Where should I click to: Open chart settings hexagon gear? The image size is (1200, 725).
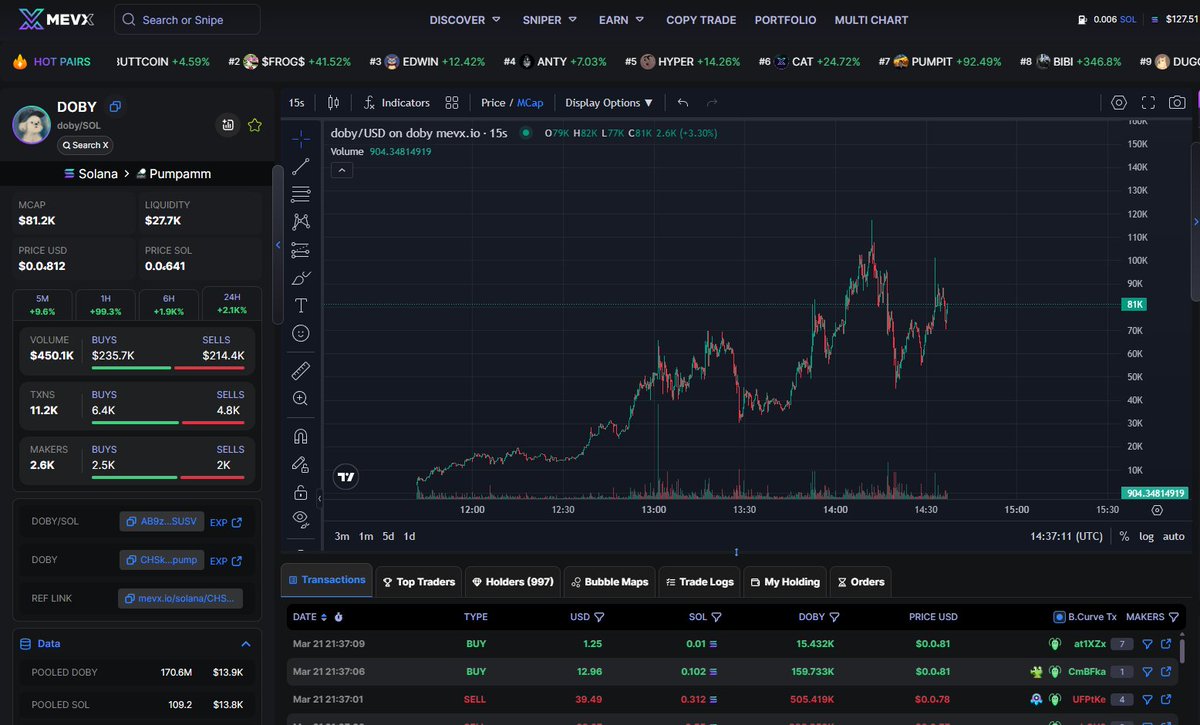pyautogui.click(x=1119, y=103)
